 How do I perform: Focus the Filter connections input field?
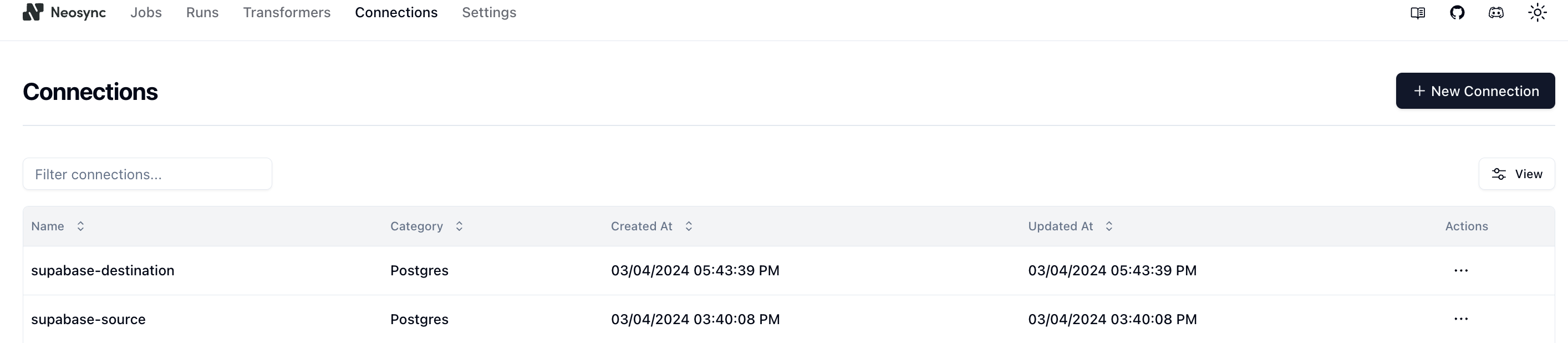click(147, 174)
